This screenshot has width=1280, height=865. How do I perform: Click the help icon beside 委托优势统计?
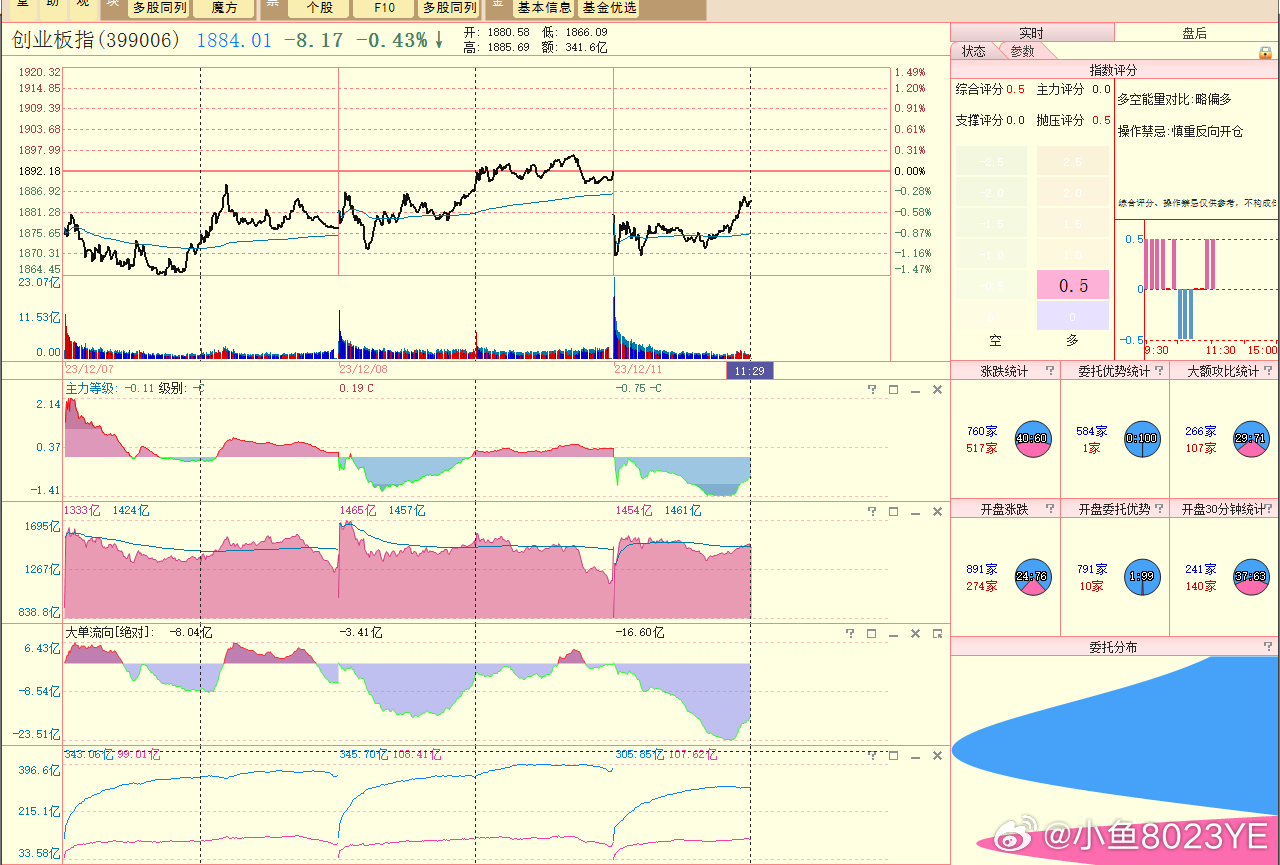[1159, 371]
